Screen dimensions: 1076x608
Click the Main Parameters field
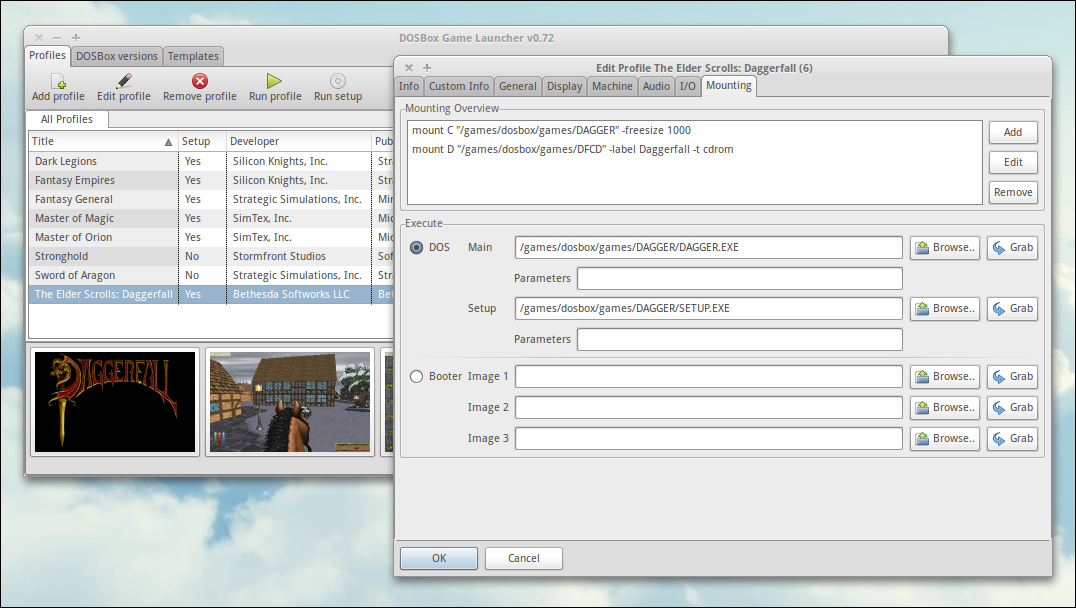[x=740, y=279]
